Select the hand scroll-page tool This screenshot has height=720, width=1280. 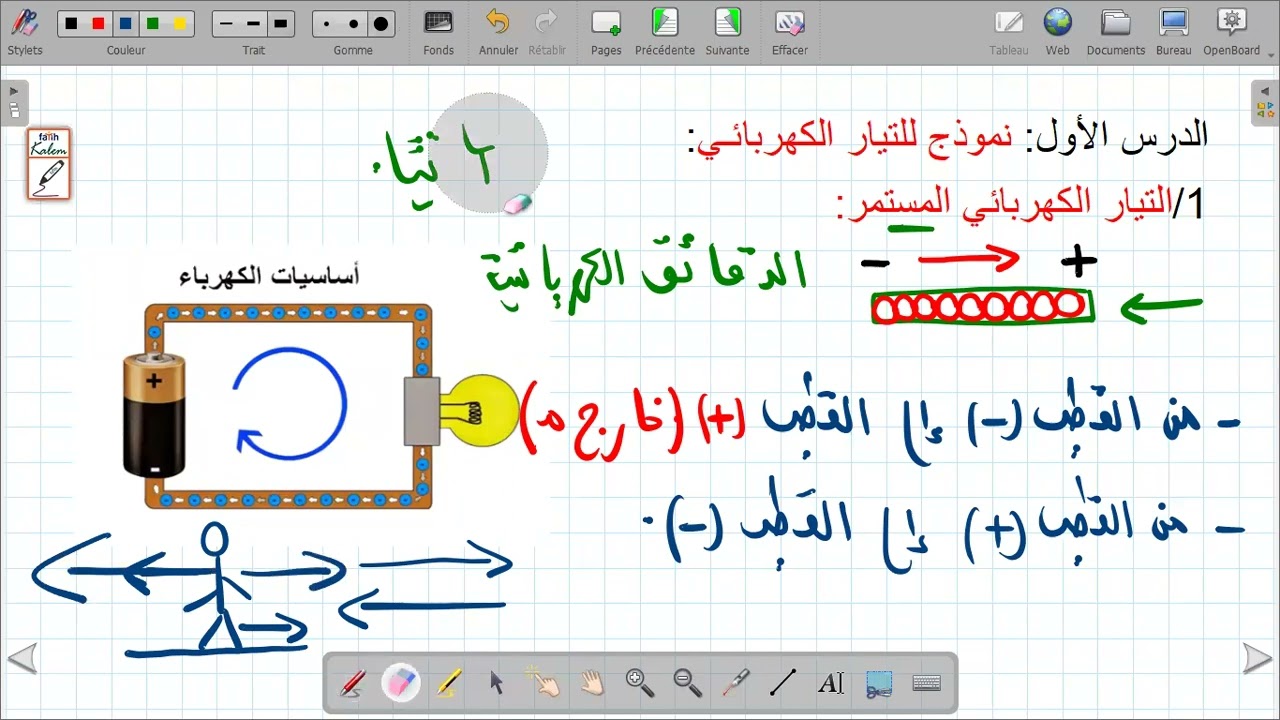pyautogui.click(x=592, y=683)
